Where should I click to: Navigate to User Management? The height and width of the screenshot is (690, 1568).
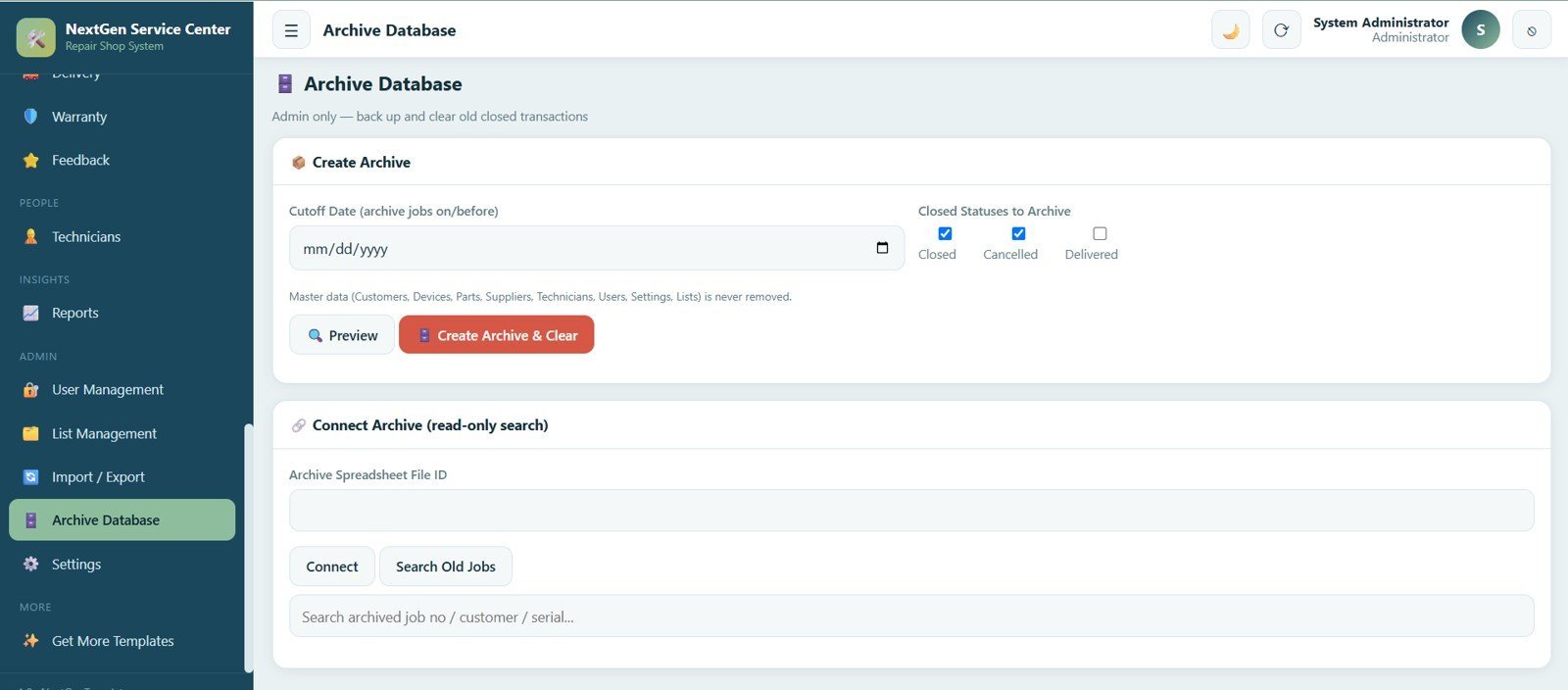[x=122, y=389]
